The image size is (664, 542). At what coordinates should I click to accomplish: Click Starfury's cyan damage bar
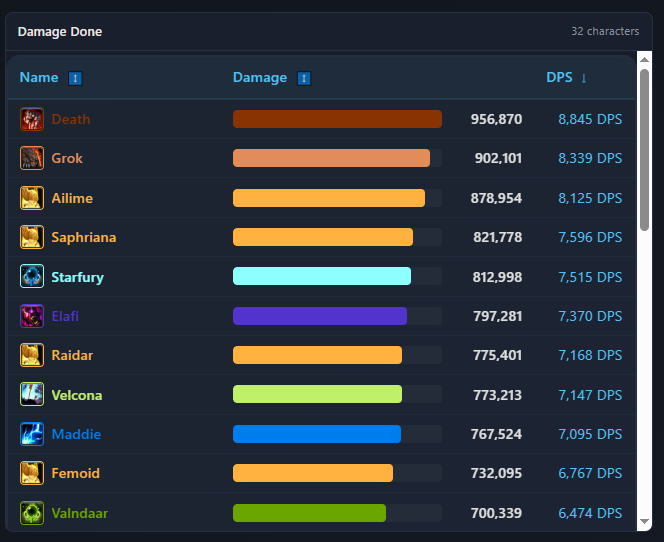pyautogui.click(x=322, y=276)
